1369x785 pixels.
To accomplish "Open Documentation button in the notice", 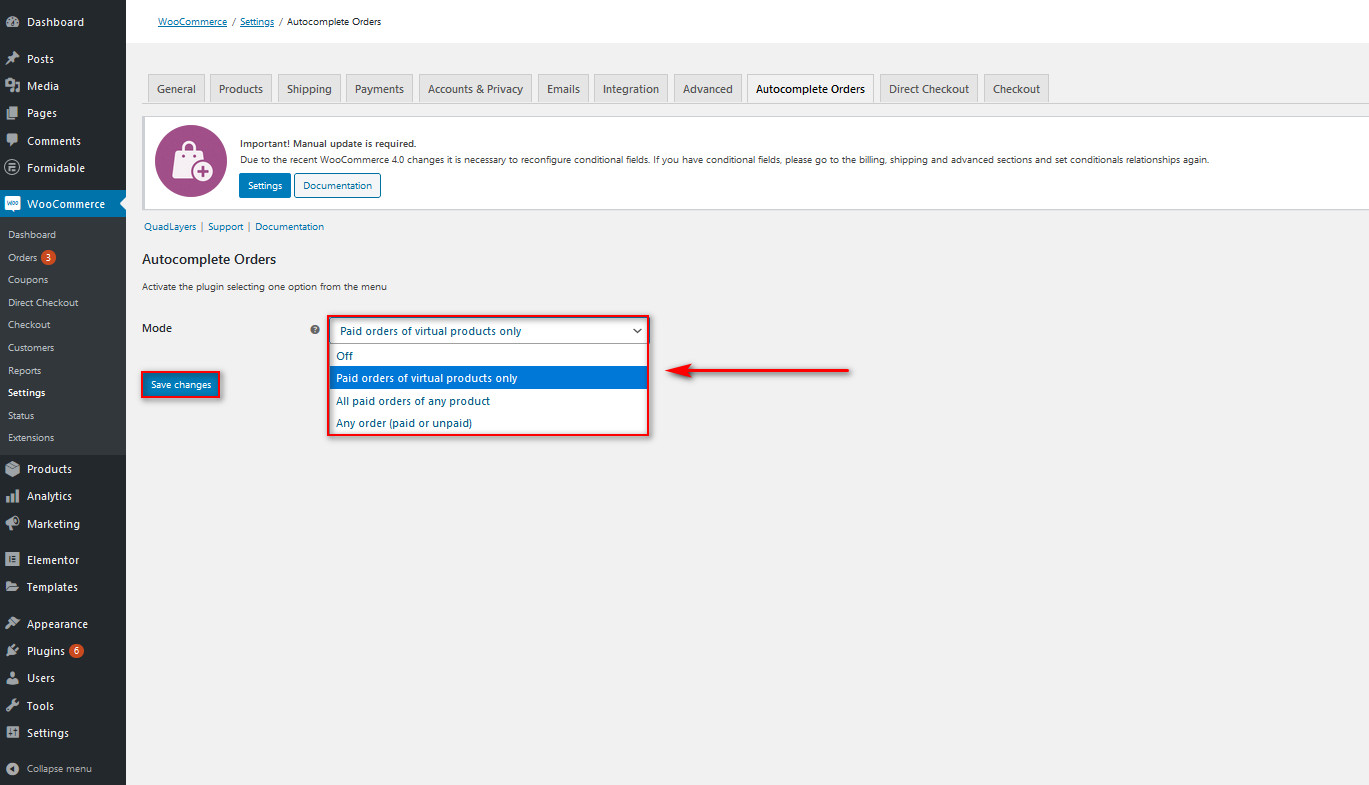I will [337, 186].
